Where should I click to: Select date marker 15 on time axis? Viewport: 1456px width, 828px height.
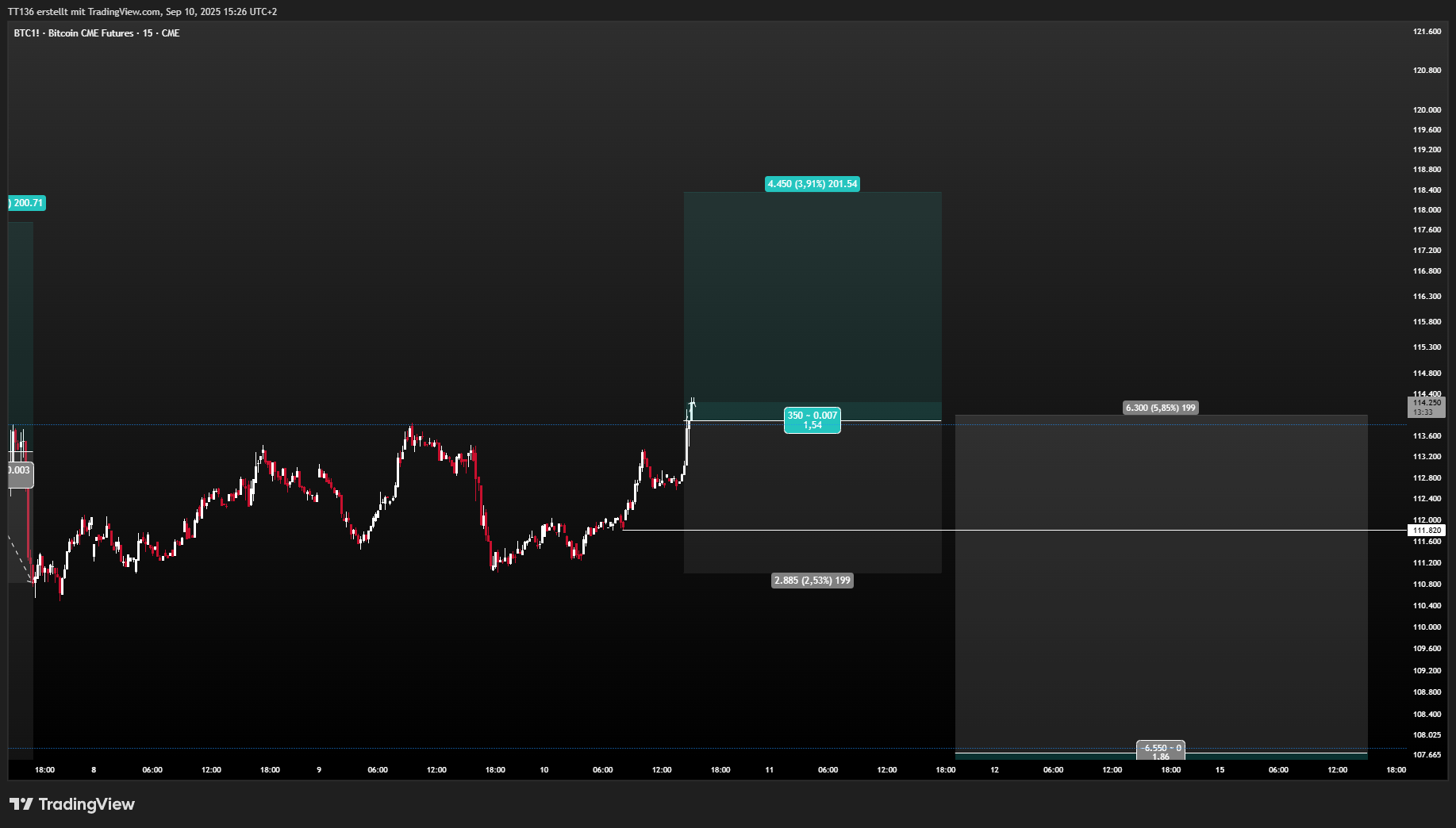pyautogui.click(x=1220, y=770)
